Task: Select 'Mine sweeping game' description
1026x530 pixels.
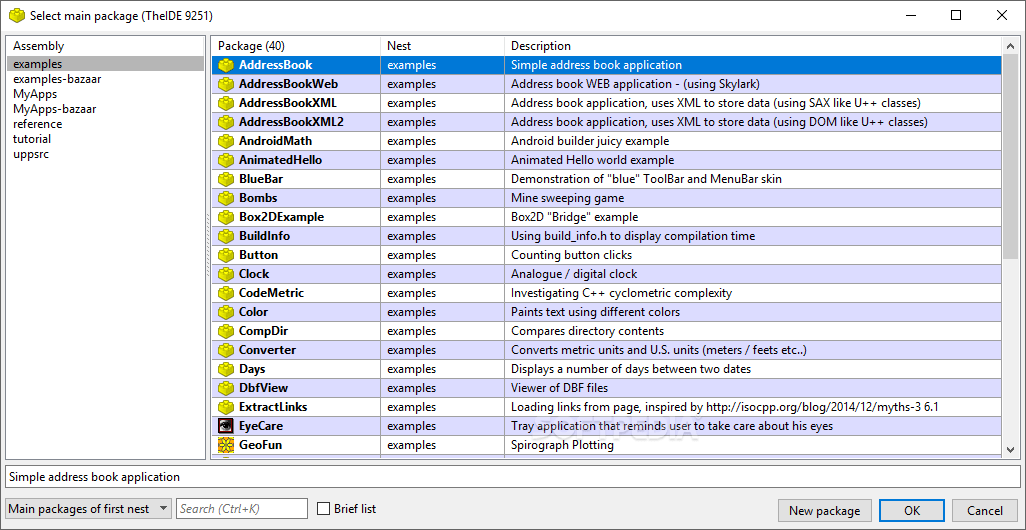Action: tap(567, 198)
